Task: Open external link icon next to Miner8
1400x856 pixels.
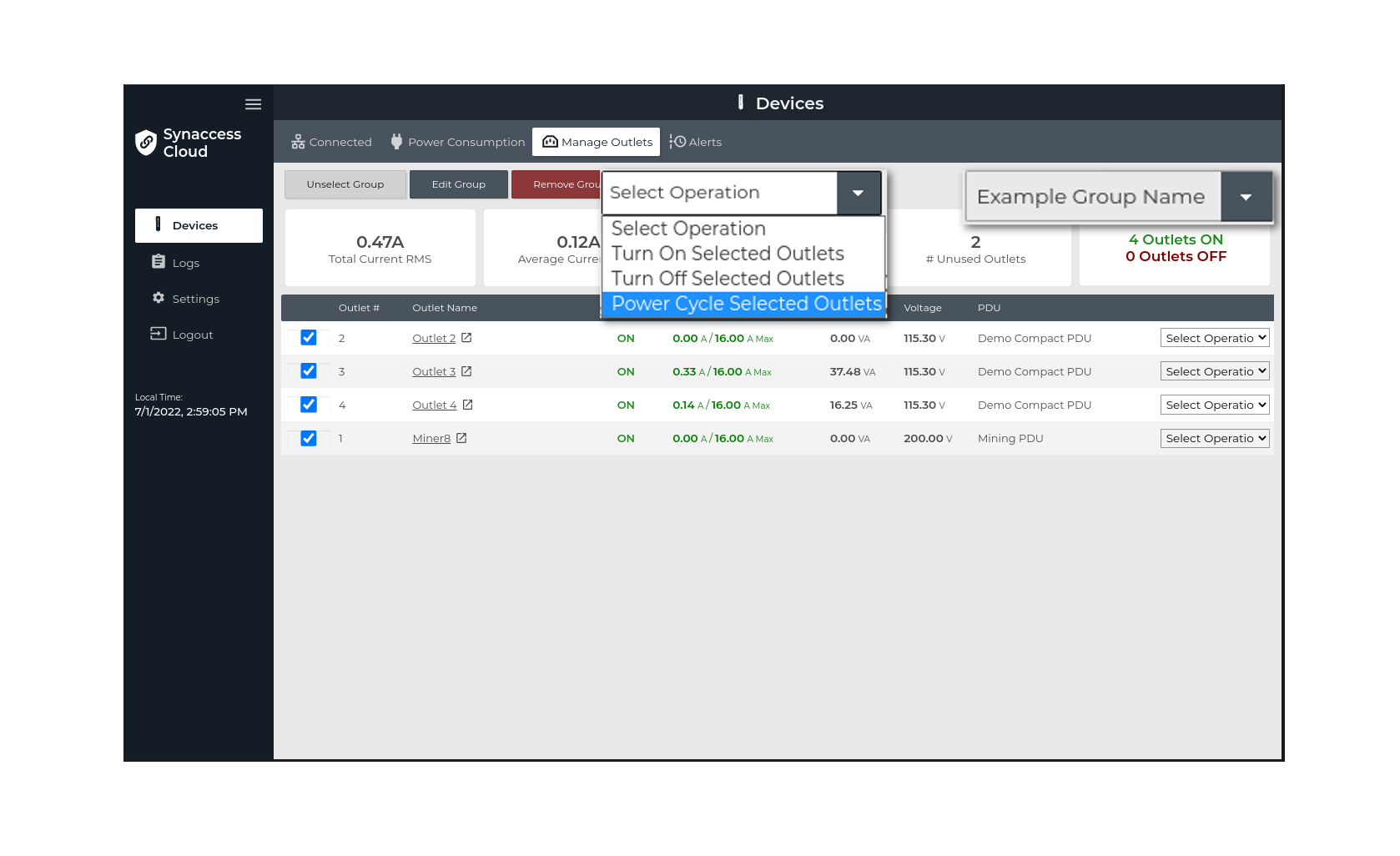Action: pos(461,438)
